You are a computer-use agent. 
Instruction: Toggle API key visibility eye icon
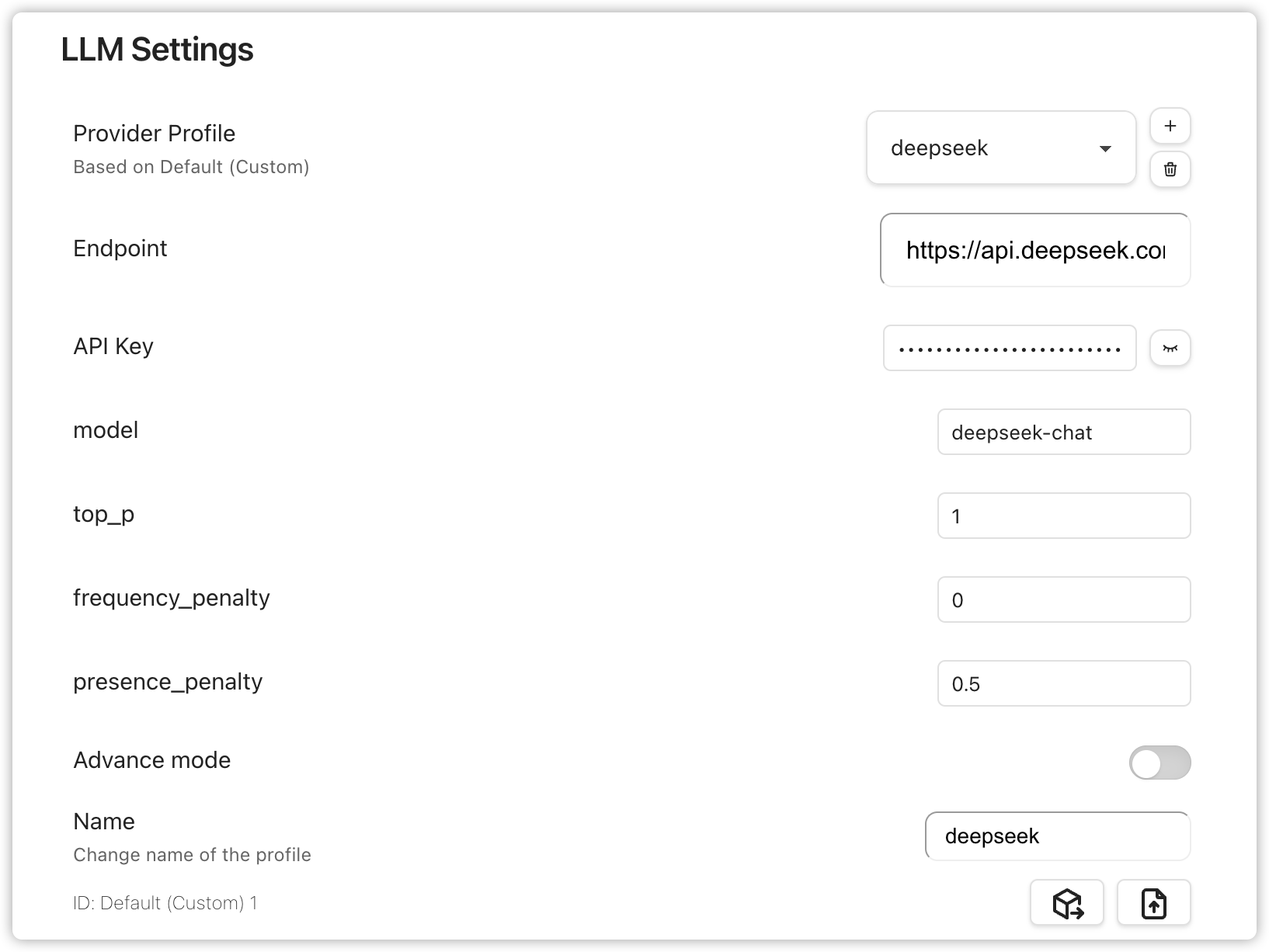tap(1170, 348)
